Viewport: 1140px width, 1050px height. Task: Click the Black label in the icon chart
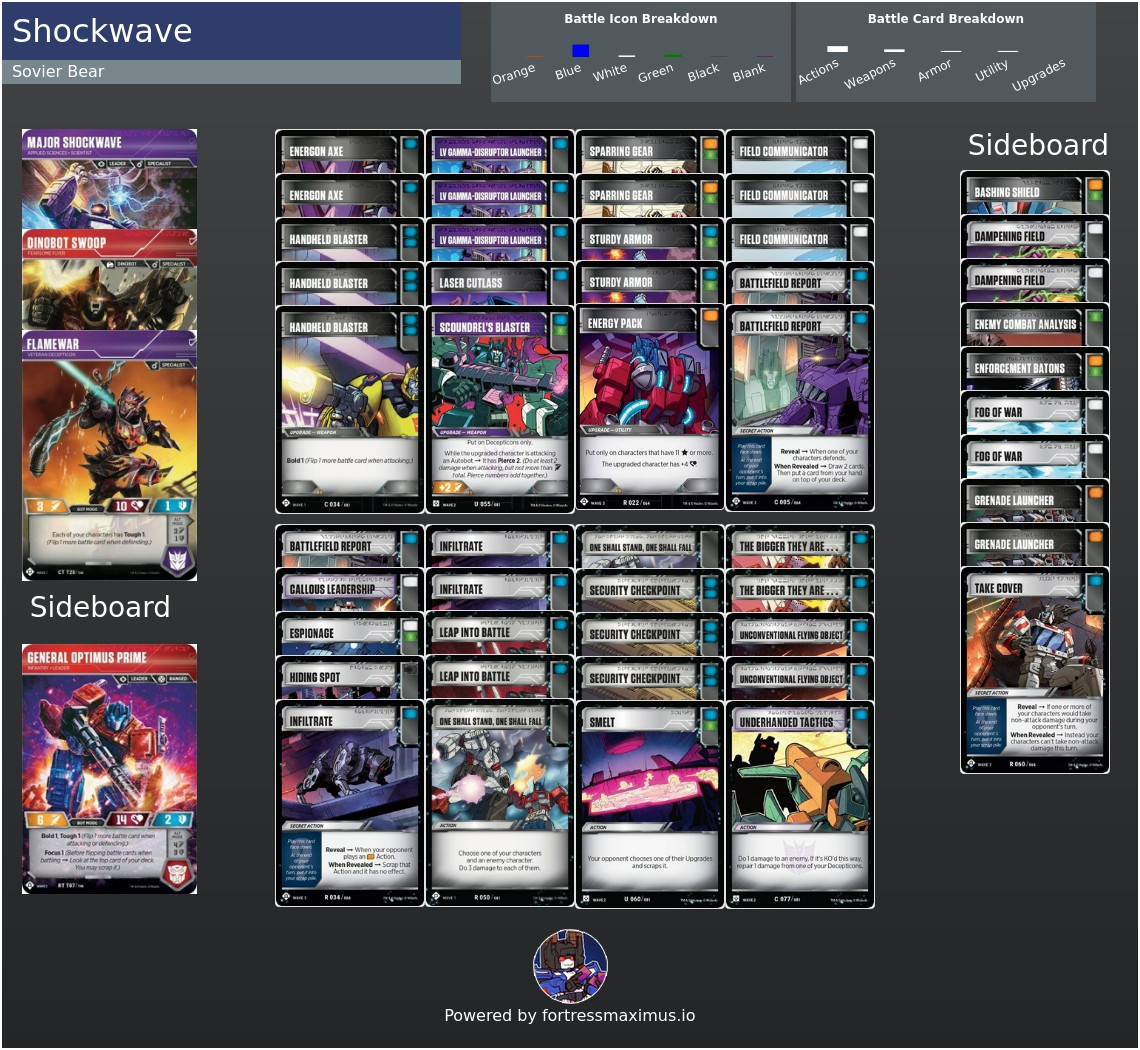[703, 72]
